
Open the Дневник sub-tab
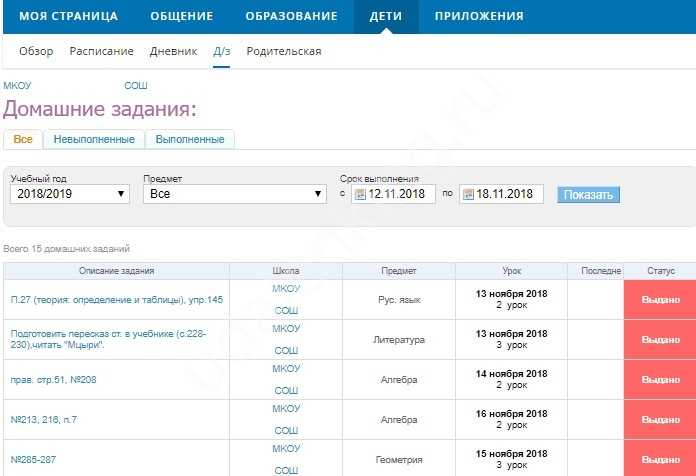coord(174,52)
